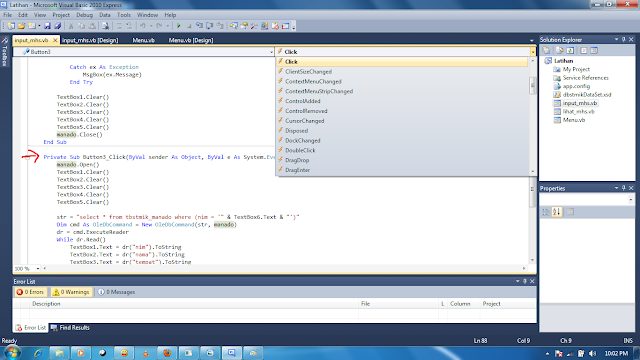640x360 pixels.
Task: Select dbstmikDataSet.xsd in Solution Explorer
Action: [x=587, y=95]
